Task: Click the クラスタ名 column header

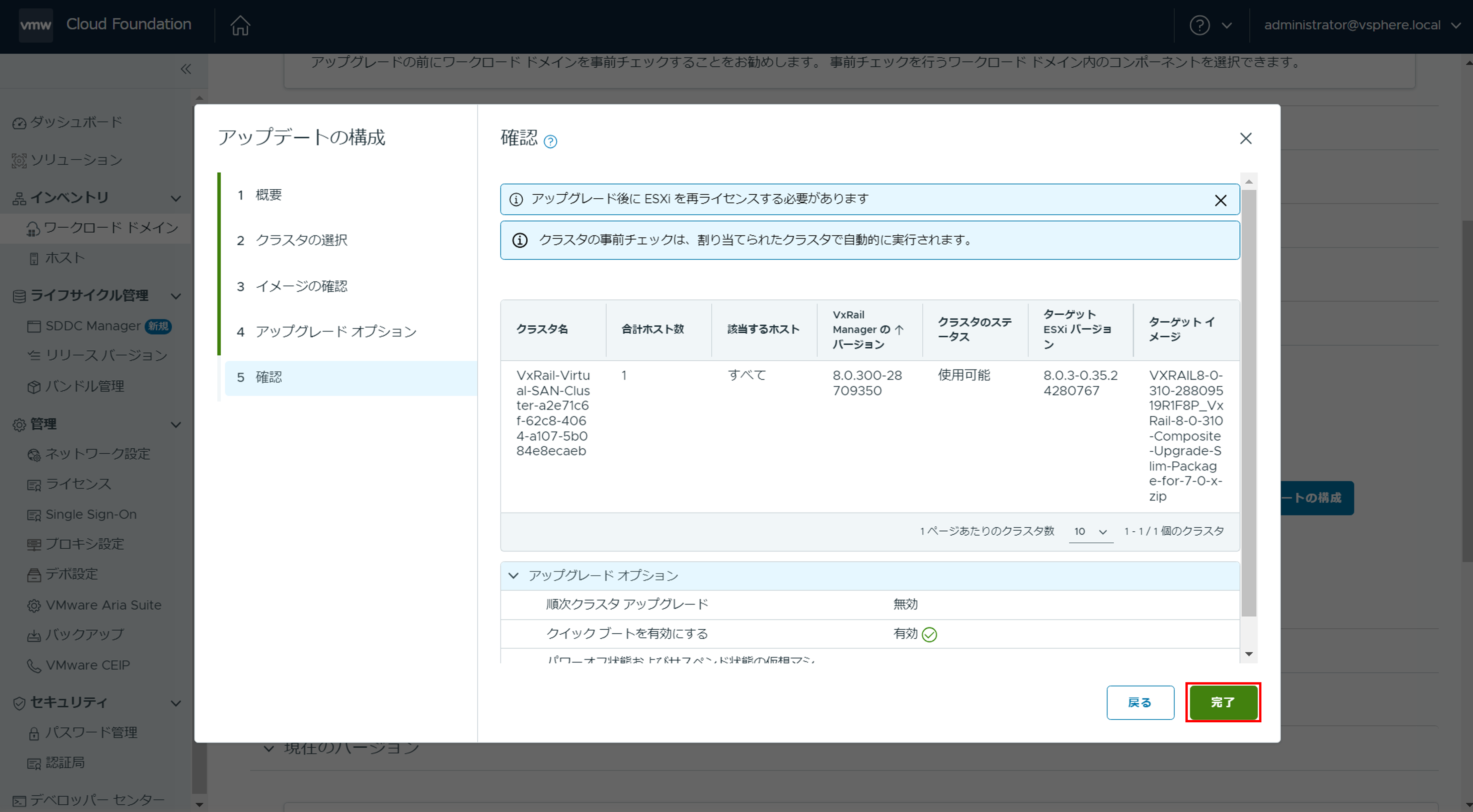Action: pyautogui.click(x=553, y=330)
